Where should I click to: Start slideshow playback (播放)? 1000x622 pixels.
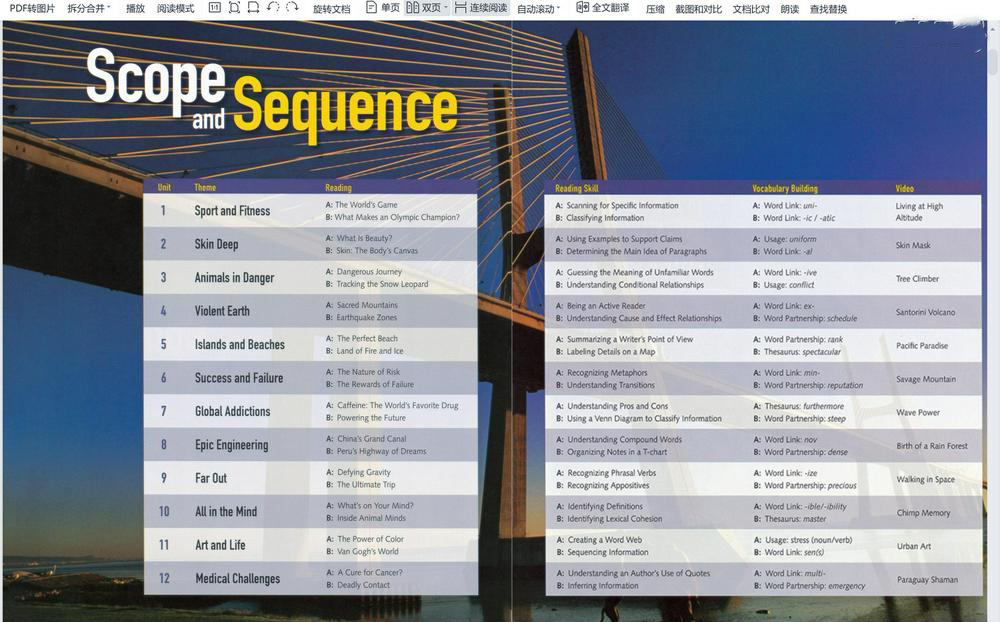click(x=135, y=8)
